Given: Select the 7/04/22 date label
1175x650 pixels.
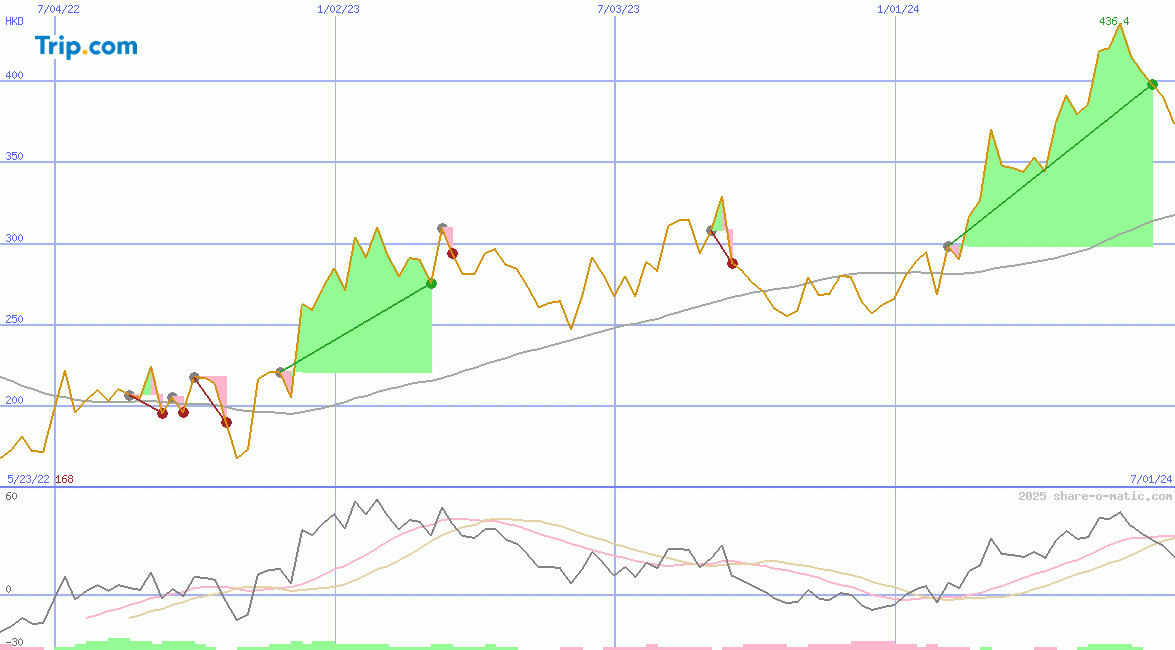Looking at the screenshot, I should tap(58, 9).
